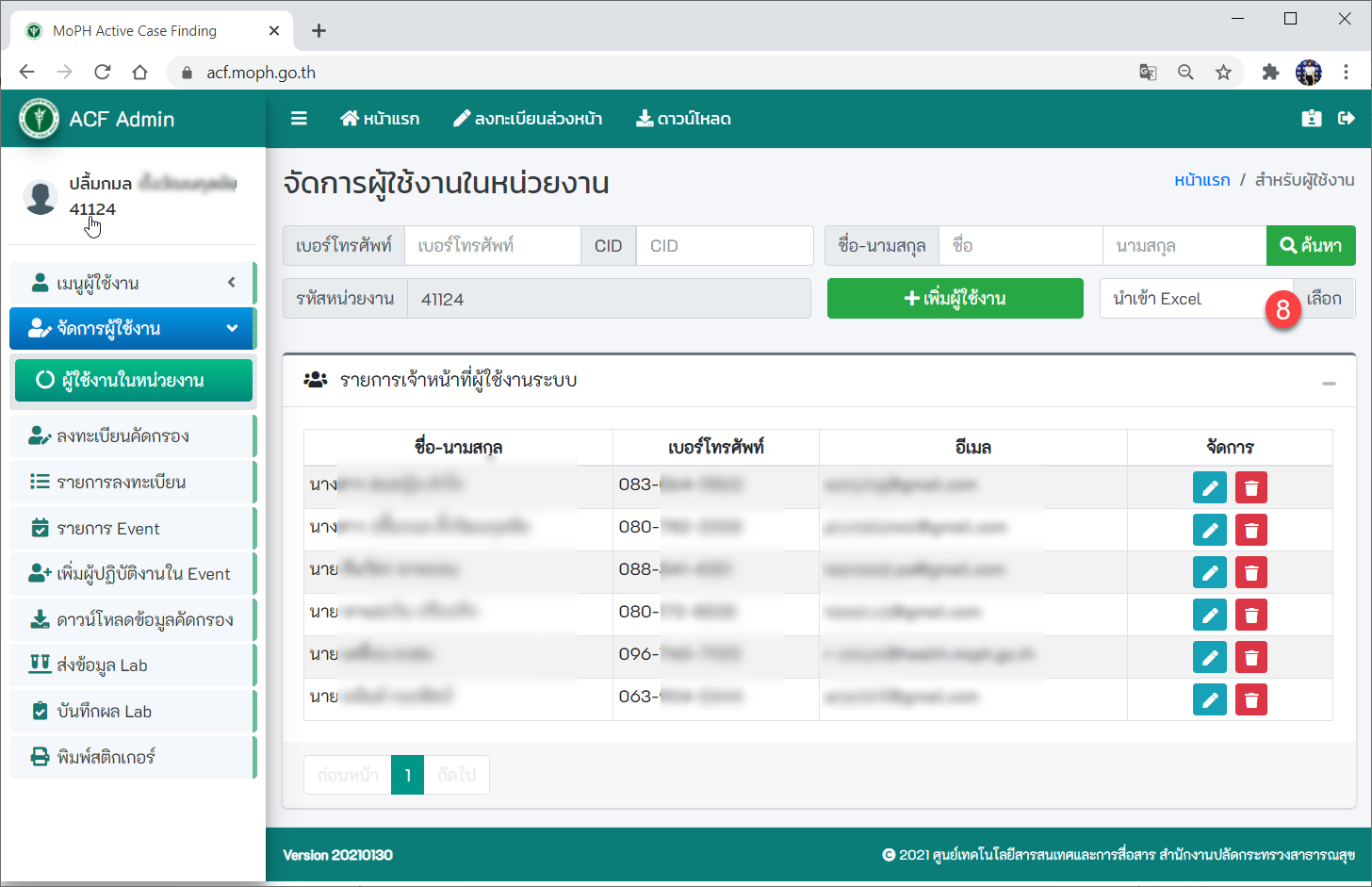Screen dimensions: 1372x887
Task: Bookmark this page with star icon
Action: [x=1223, y=73]
